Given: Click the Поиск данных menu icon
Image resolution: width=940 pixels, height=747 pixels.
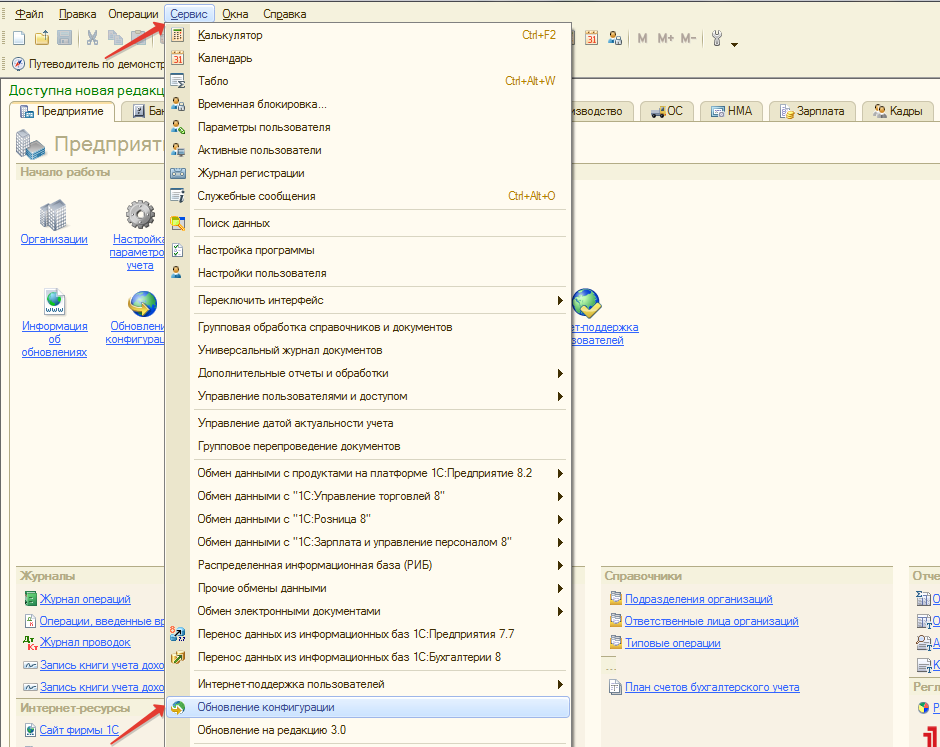Looking at the screenshot, I should click(178, 223).
